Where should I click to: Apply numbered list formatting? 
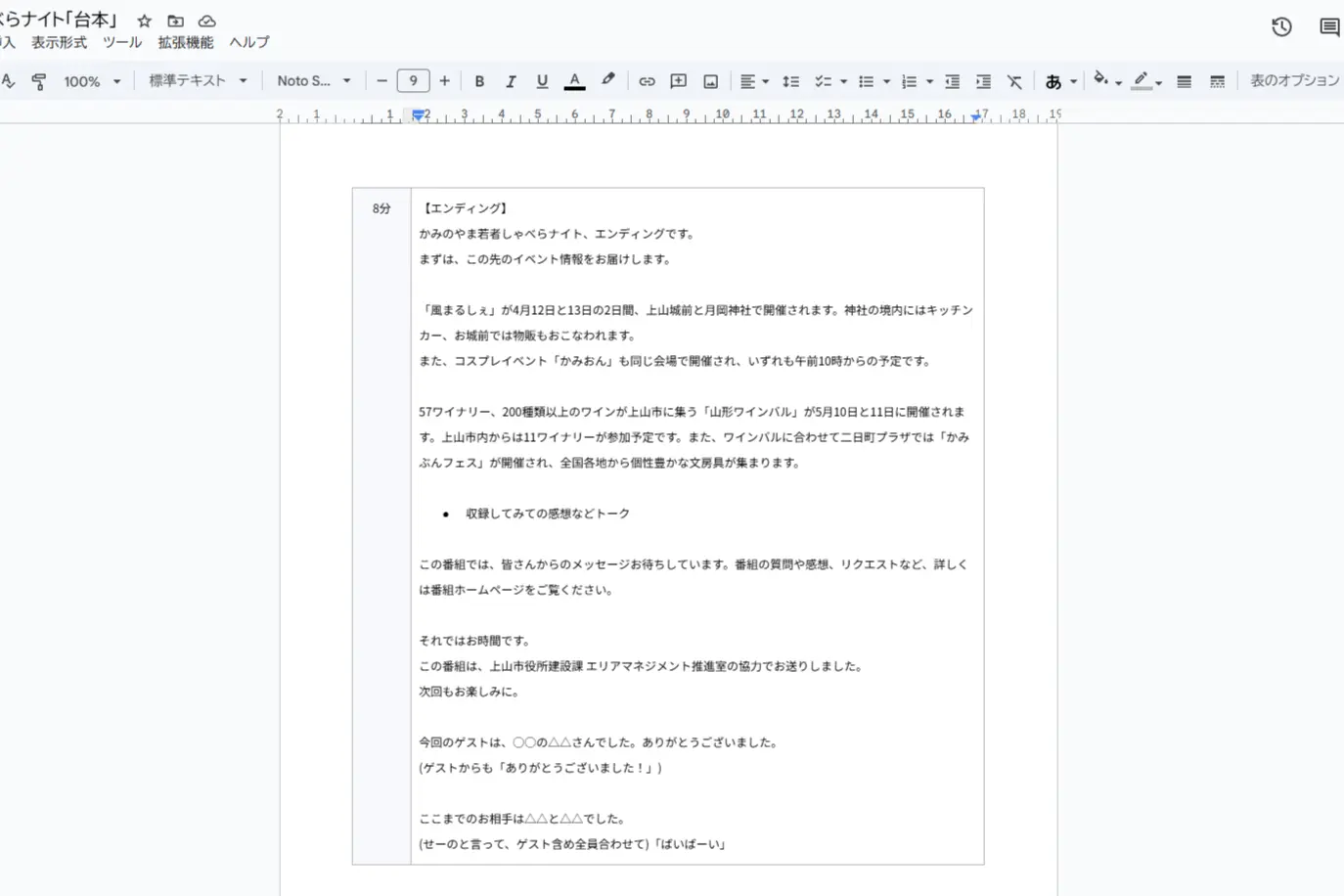pyautogui.click(x=910, y=80)
